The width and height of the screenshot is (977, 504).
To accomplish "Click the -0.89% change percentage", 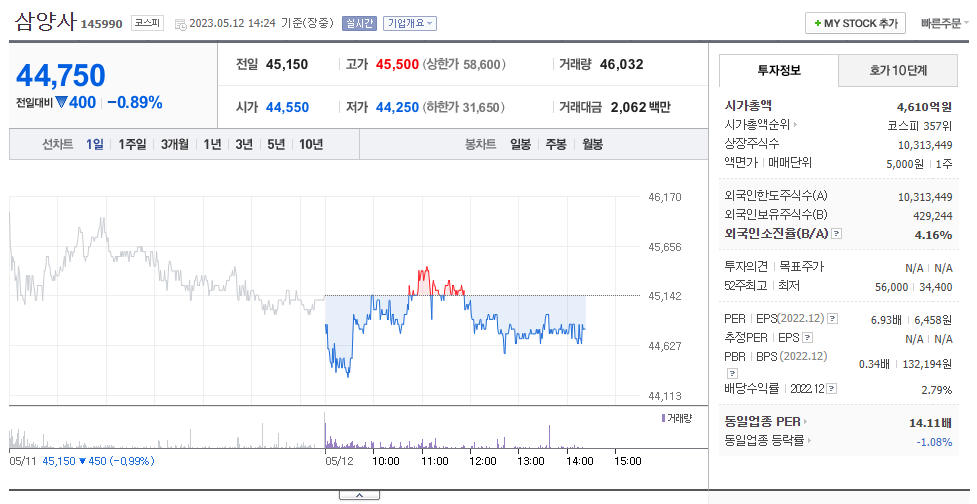I will point(135,103).
